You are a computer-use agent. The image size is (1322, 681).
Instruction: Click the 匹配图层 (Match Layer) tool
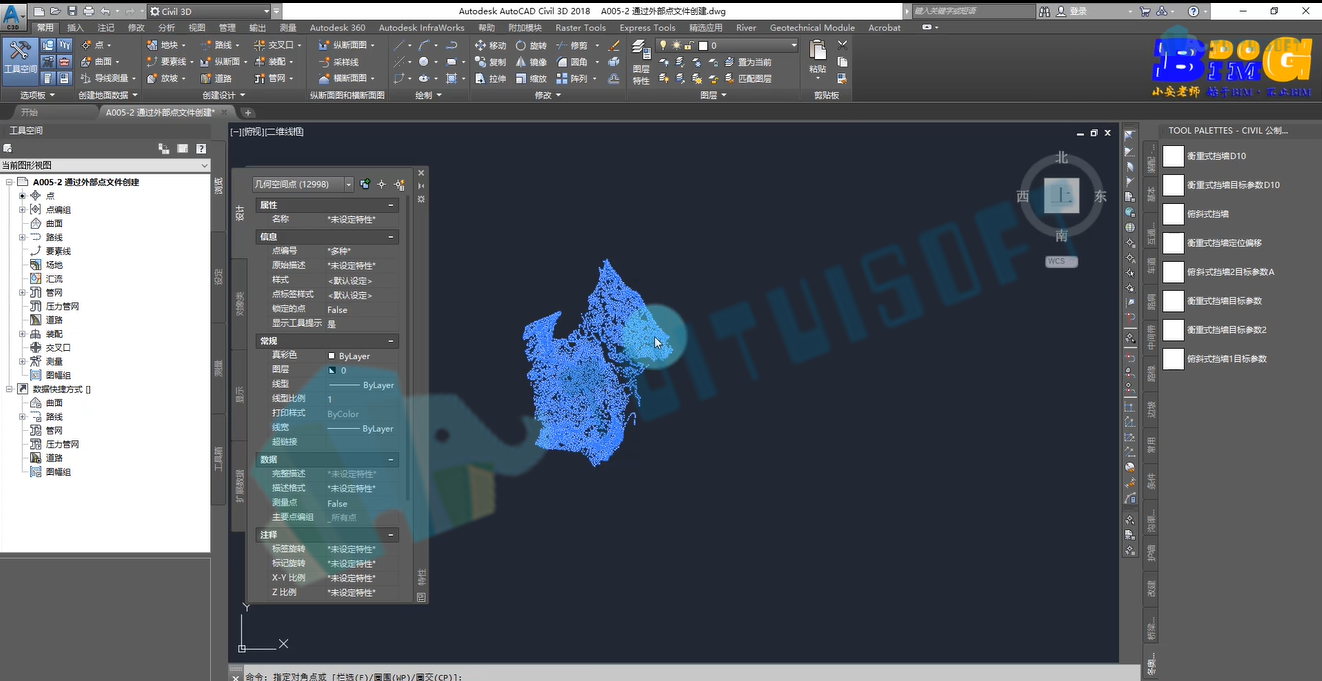pyautogui.click(x=747, y=78)
